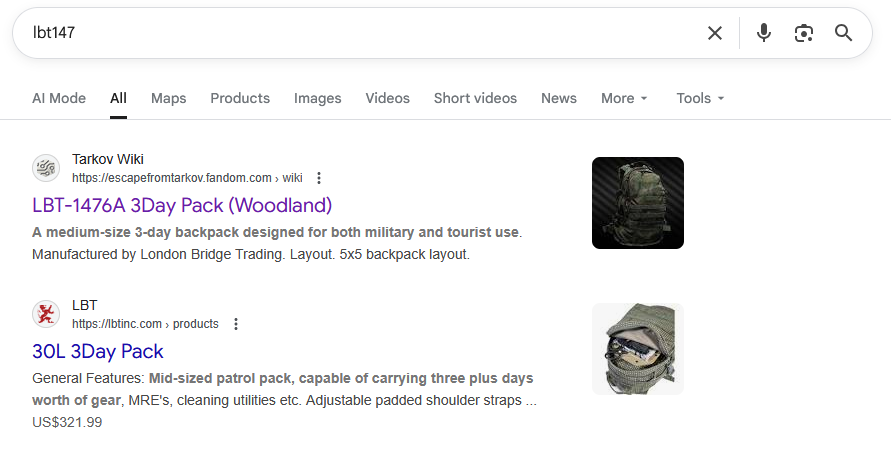The width and height of the screenshot is (891, 456).
Task: Expand the More dropdown
Action: [x=624, y=98]
